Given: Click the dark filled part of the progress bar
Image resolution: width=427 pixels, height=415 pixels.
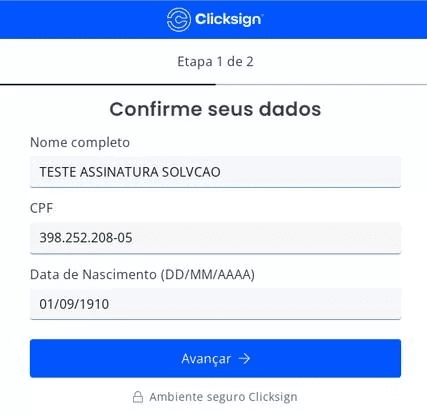Looking at the screenshot, I should [x=108, y=85].
